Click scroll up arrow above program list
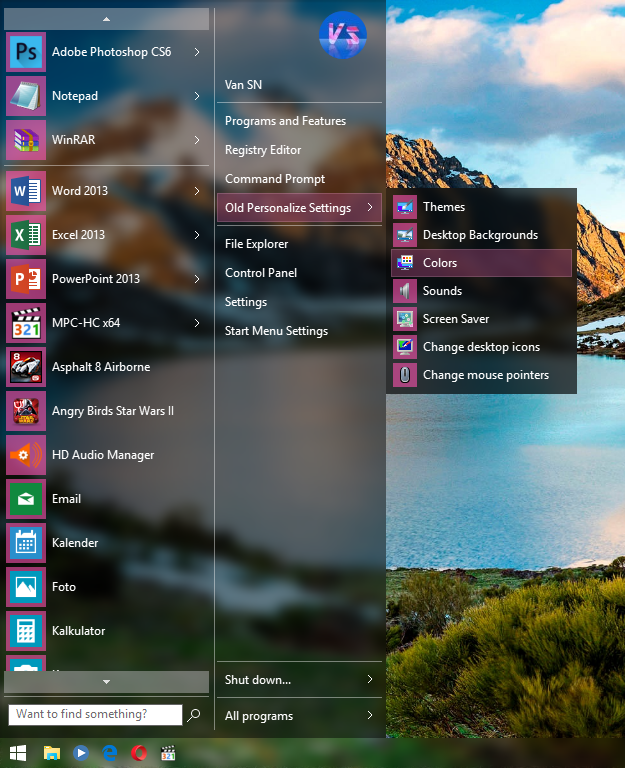625x768 pixels. coord(106,20)
